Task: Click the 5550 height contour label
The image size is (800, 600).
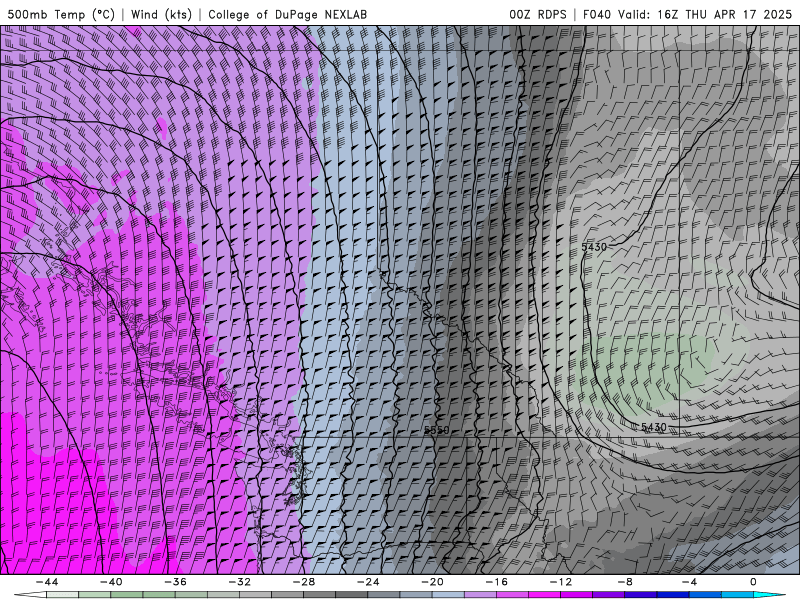Action: [x=436, y=430]
